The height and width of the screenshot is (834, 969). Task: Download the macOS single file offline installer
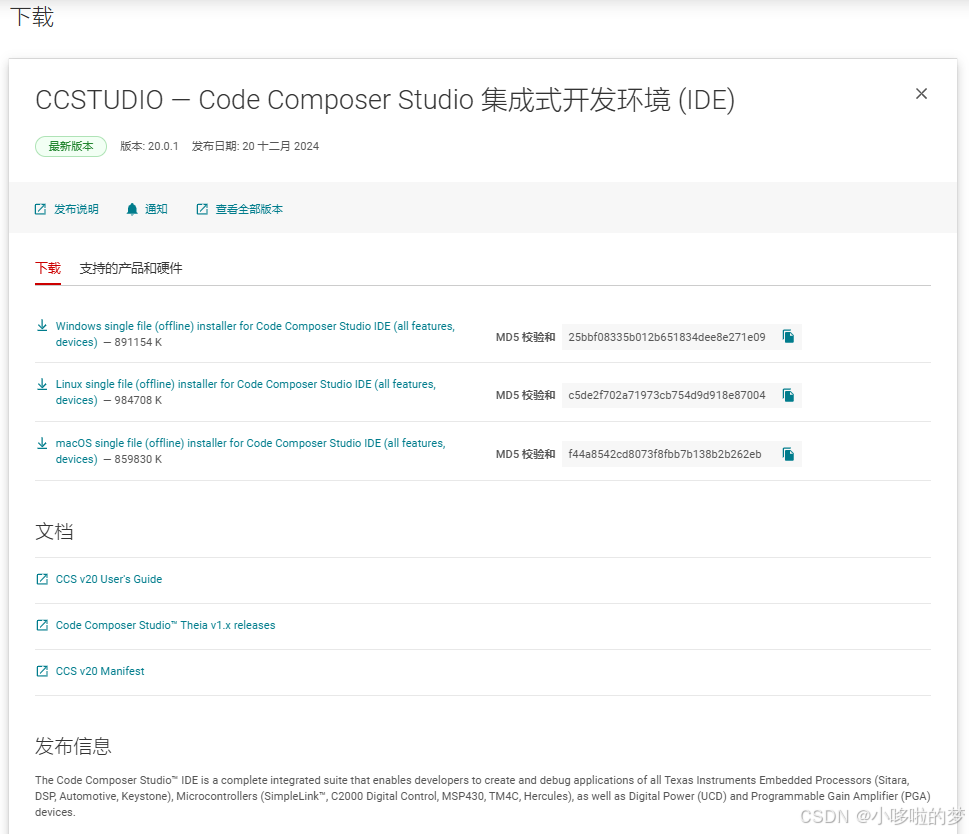250,451
